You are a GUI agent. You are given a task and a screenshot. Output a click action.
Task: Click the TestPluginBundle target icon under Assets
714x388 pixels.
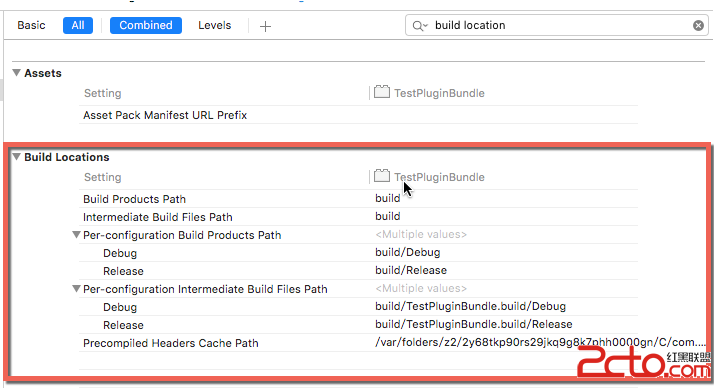point(382,92)
